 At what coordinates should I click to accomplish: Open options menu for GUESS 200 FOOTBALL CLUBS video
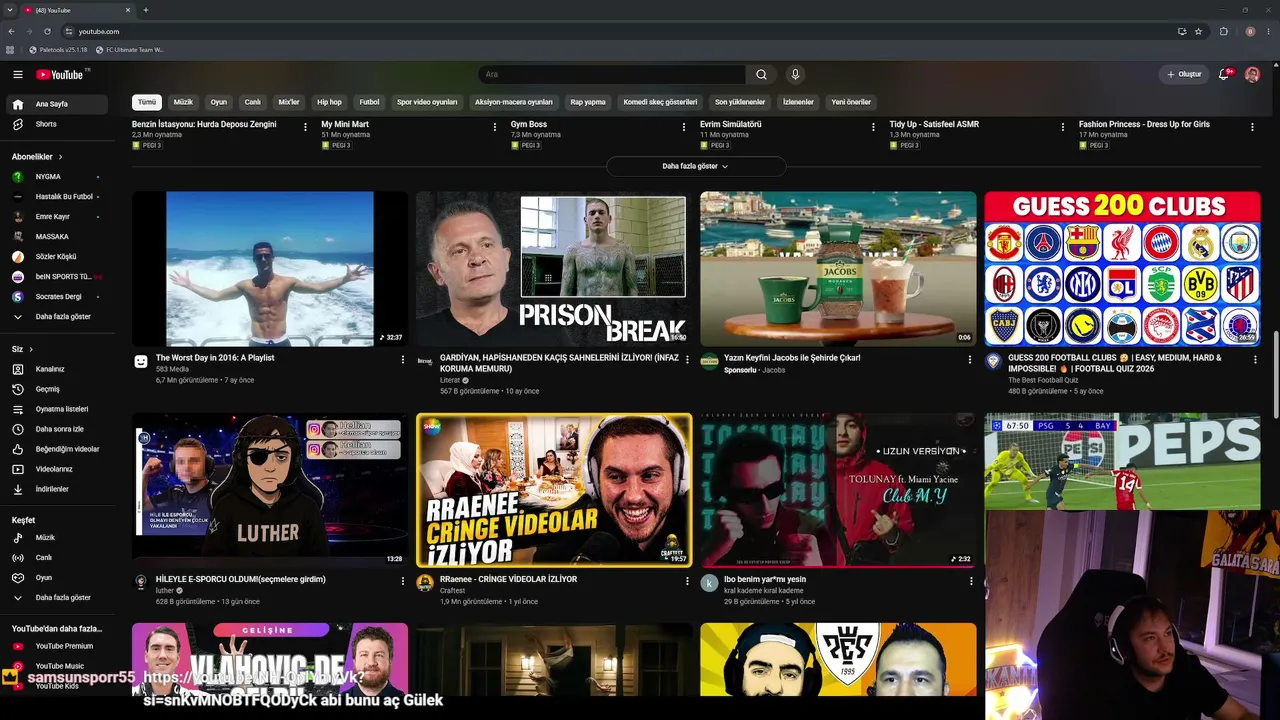click(x=1255, y=360)
